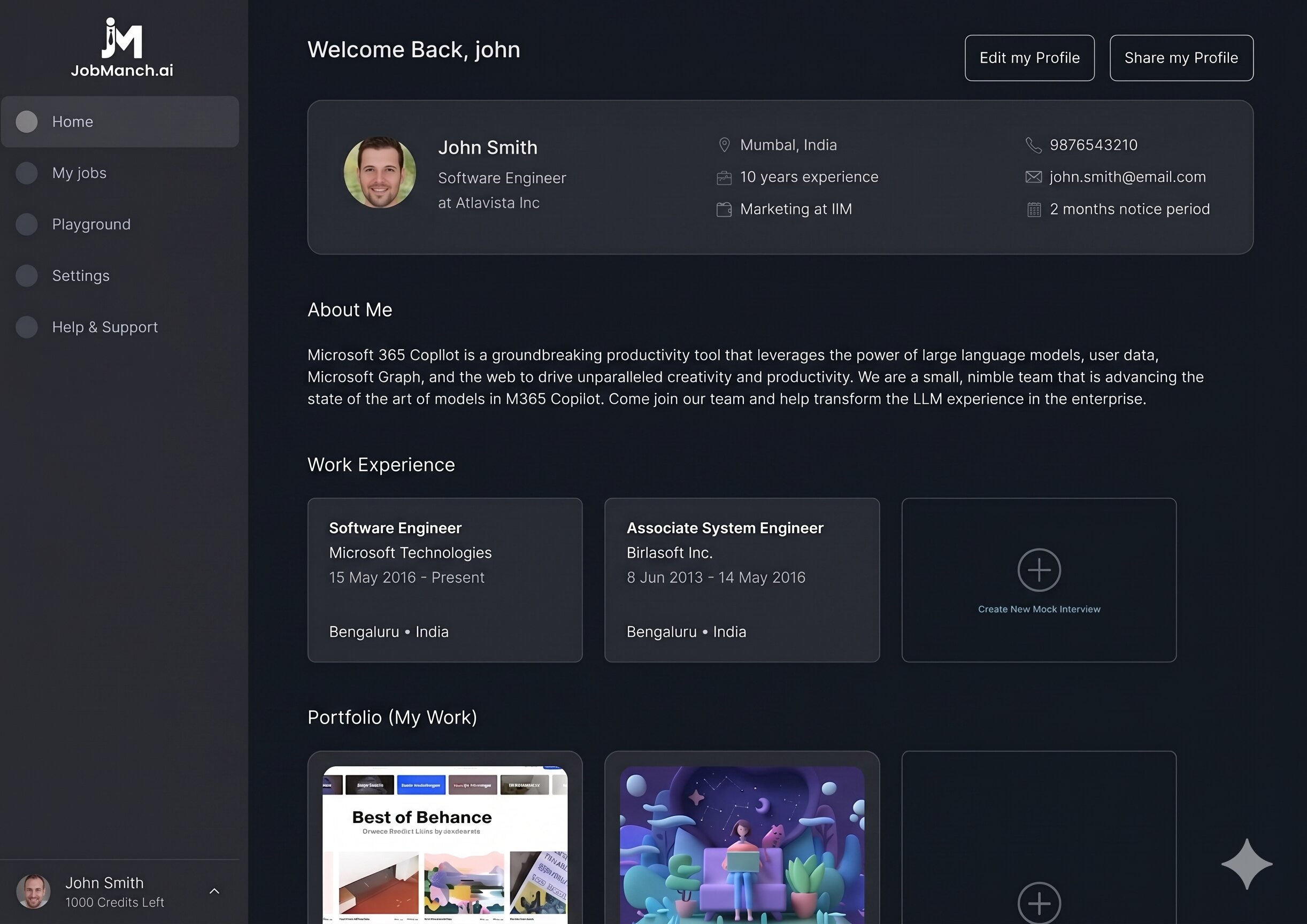Screen dimensions: 1307x924
Task: Click 10 years experience text
Action: 809,177
